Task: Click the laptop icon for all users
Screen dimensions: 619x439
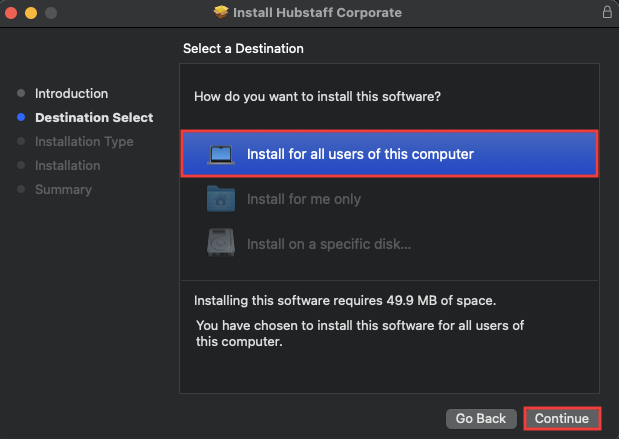Action: pyautogui.click(x=221, y=154)
